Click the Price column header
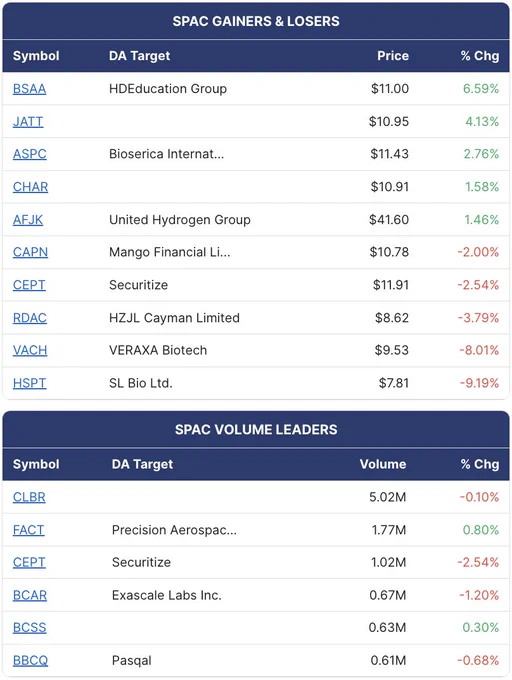 click(393, 56)
